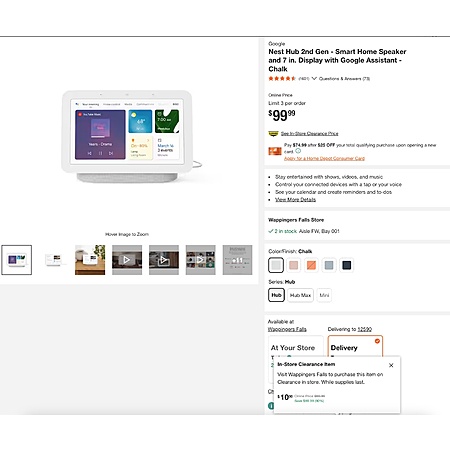Play the second product video thumbnail
Image resolution: width=450 pixels, height=450 pixels.
tap(164, 260)
